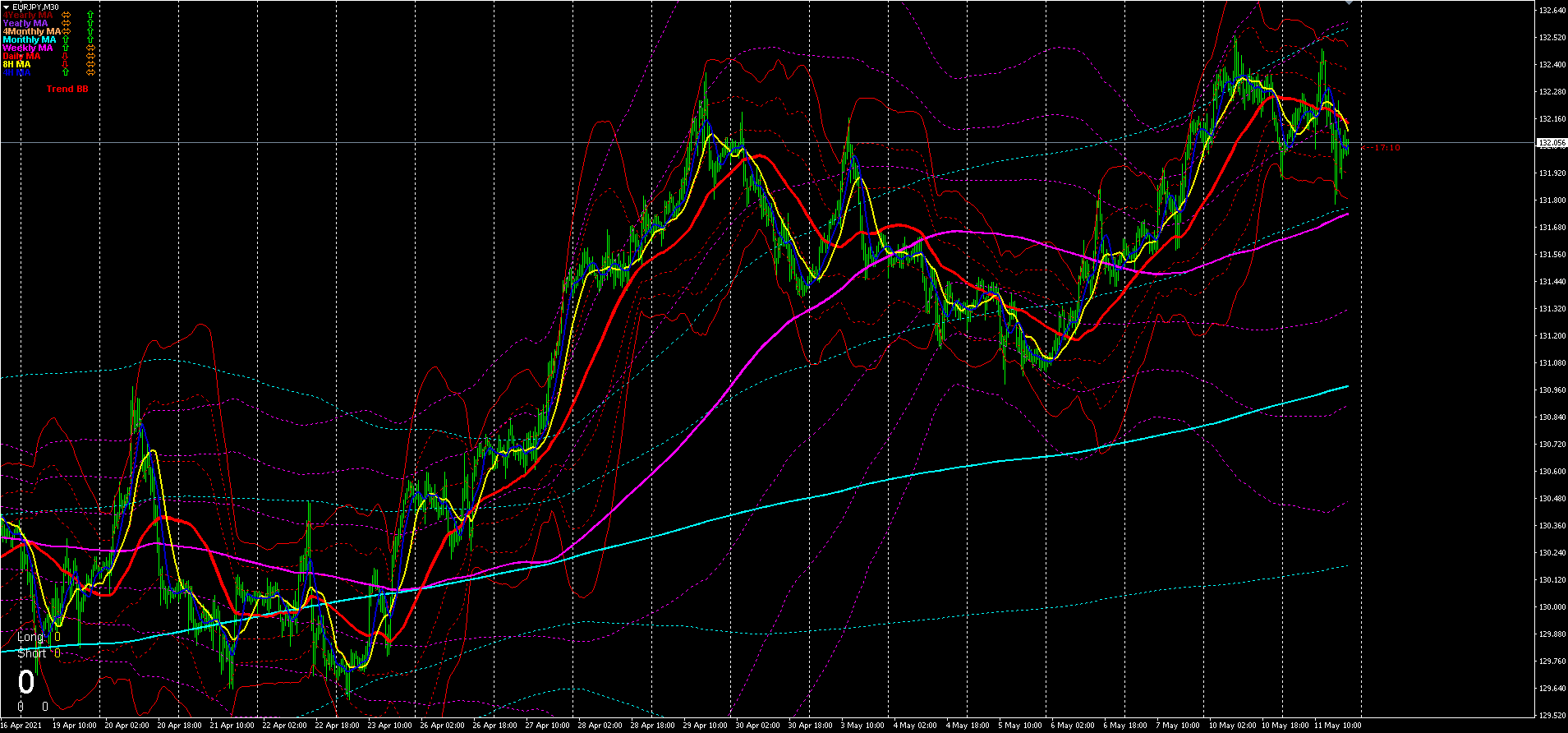Select the red Daily MA legend label
Screen dimensions: 1568x733
pyautogui.click(x=22, y=56)
